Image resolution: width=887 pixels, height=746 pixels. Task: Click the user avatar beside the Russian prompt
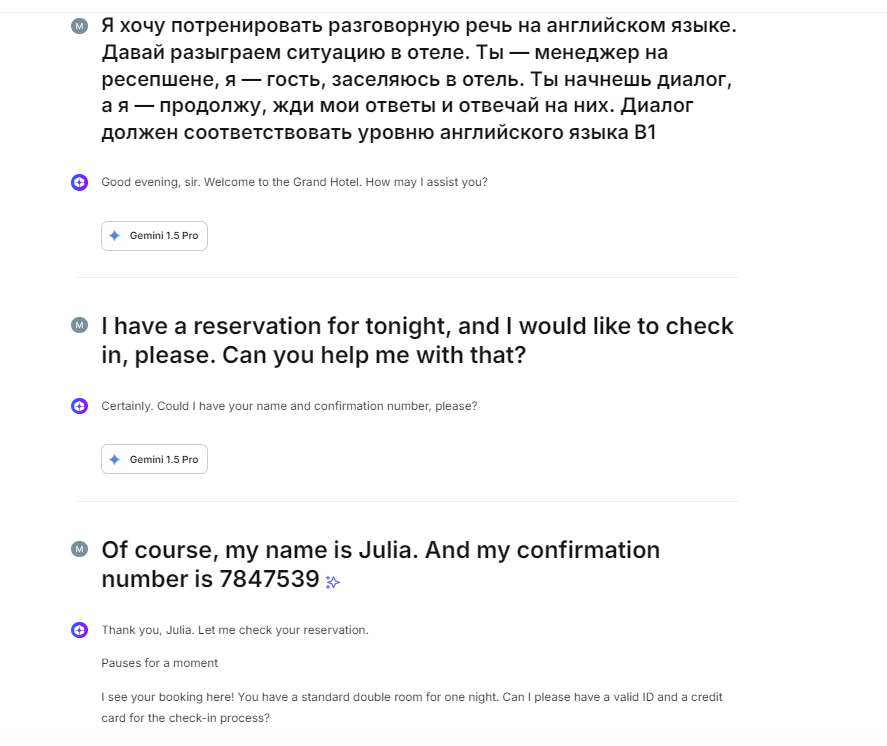click(80, 26)
